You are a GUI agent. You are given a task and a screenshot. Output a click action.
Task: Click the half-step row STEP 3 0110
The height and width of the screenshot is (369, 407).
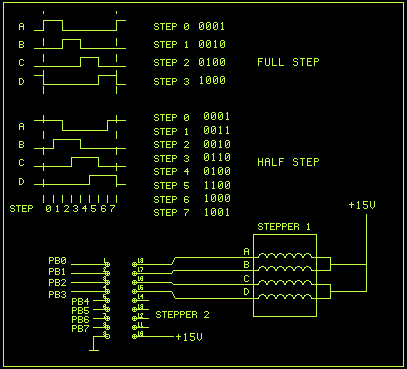tap(192, 158)
